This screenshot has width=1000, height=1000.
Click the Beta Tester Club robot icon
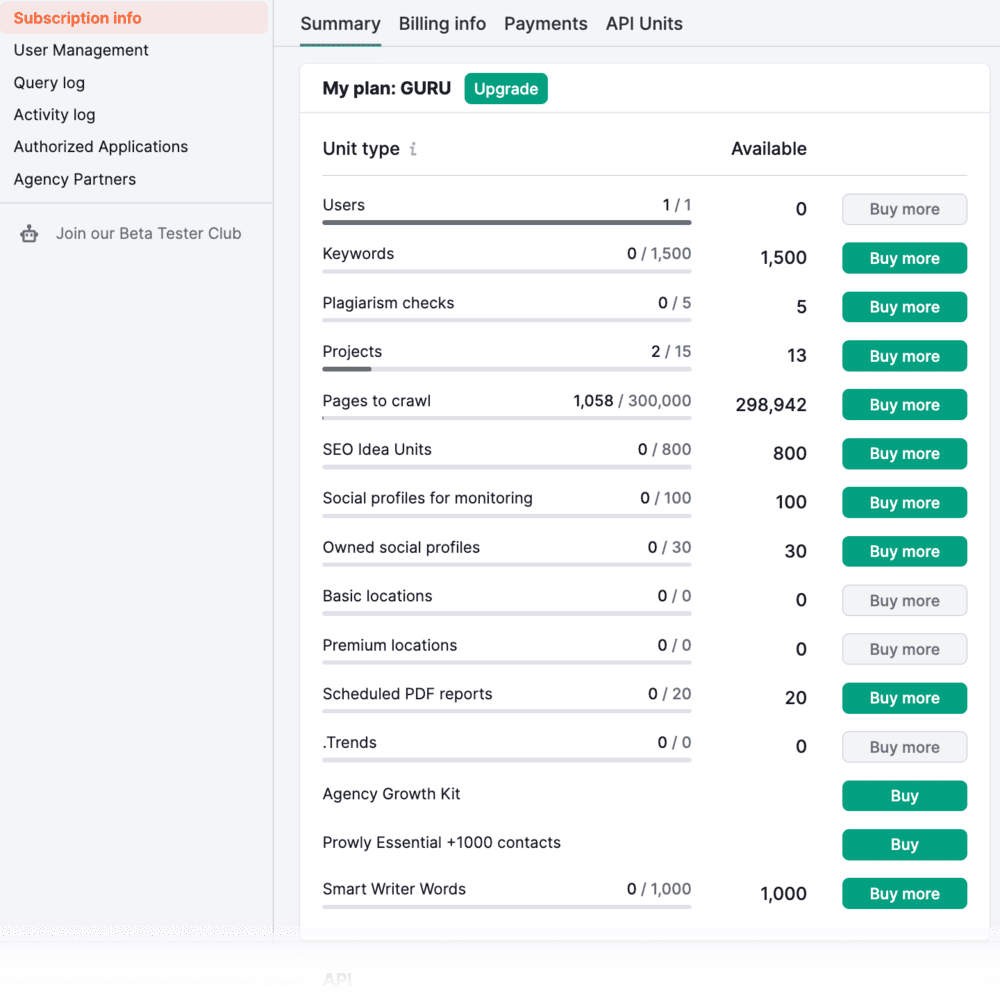(29, 233)
